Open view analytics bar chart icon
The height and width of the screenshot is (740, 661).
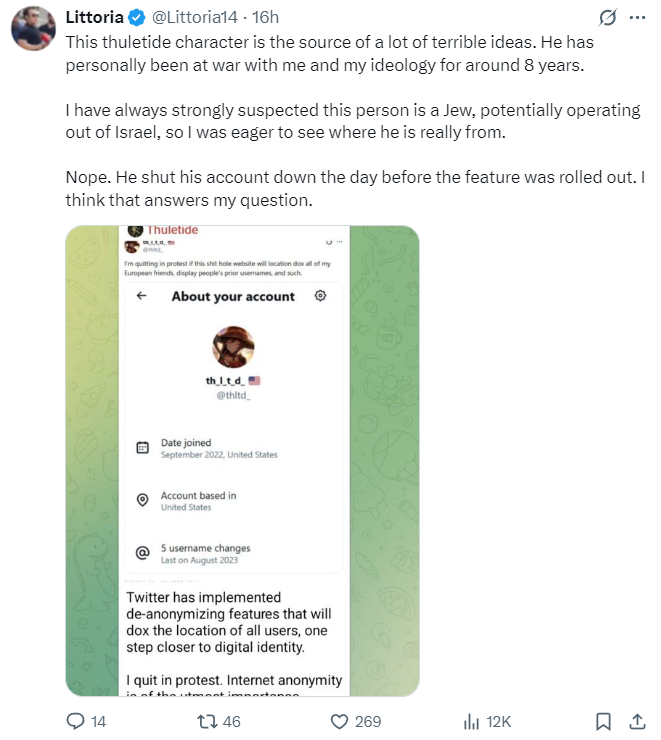tap(473, 721)
